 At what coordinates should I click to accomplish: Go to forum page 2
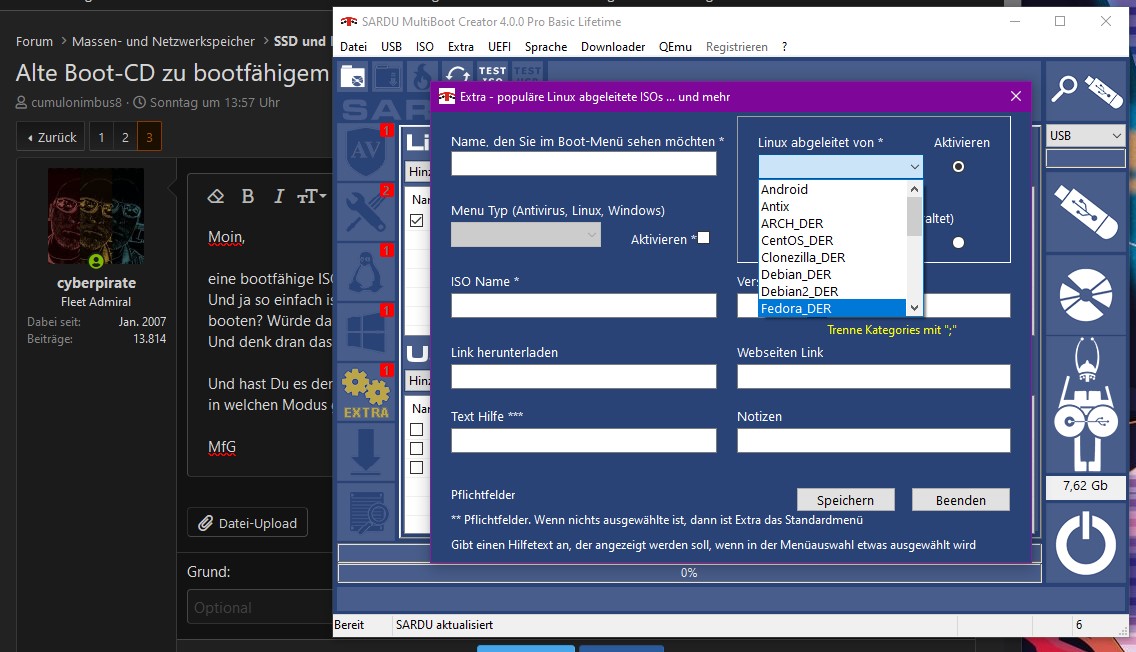pyautogui.click(x=125, y=137)
